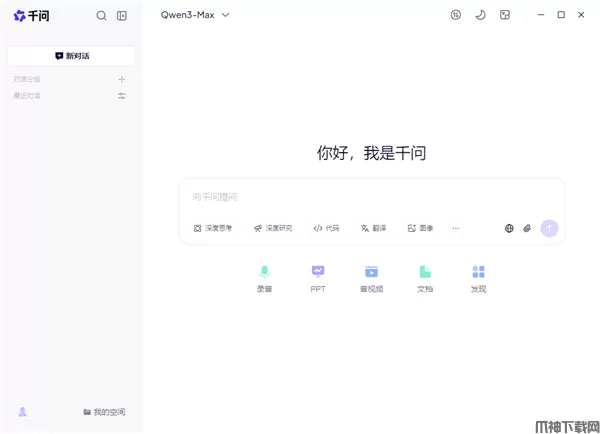600x434 pixels.
Task: Start a new chat with 新对话
Action: 72,56
